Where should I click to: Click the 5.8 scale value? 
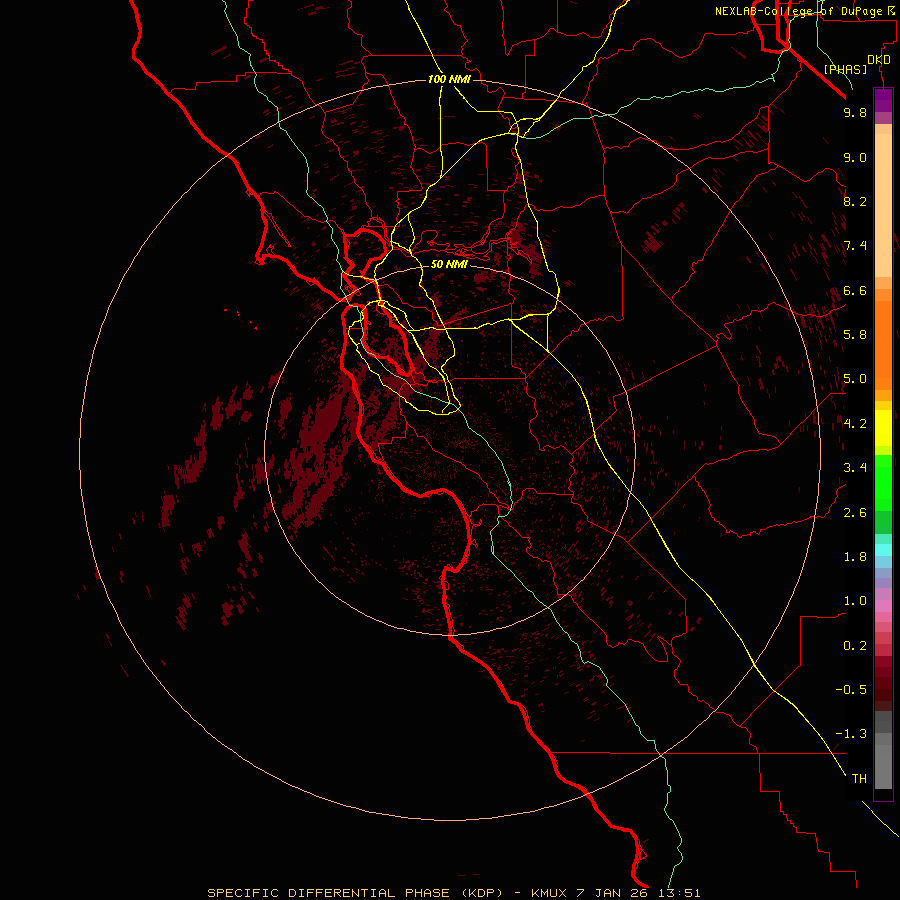tap(855, 335)
